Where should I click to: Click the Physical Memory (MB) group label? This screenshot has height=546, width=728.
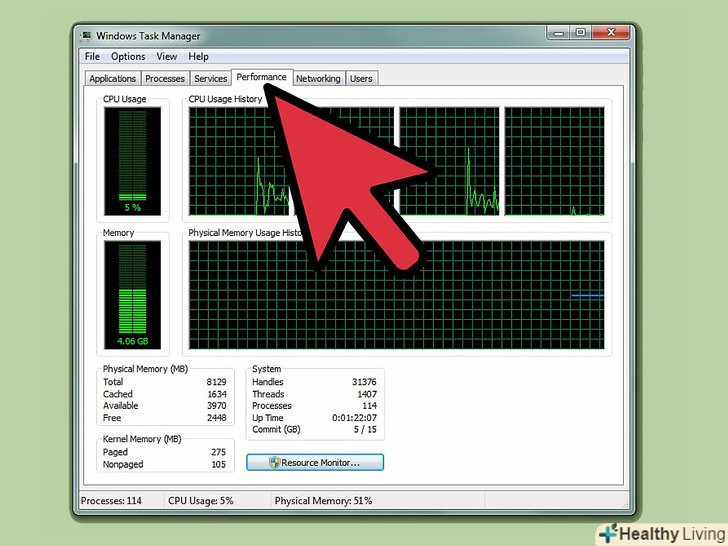pyautogui.click(x=145, y=369)
